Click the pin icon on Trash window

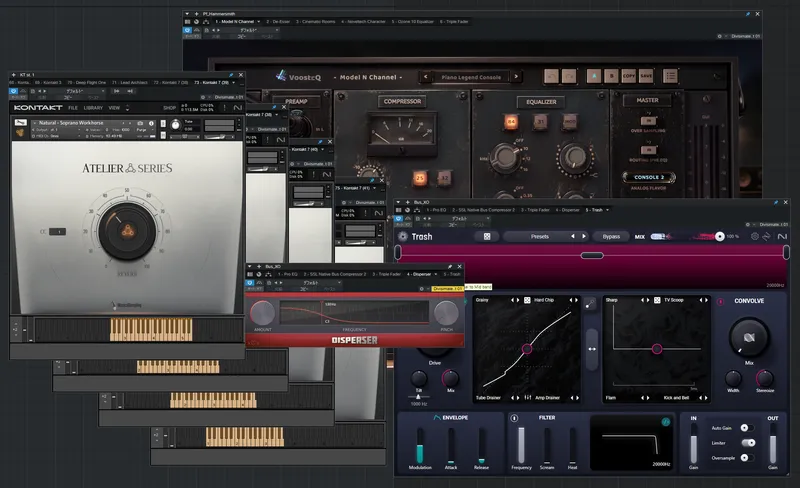pos(776,203)
